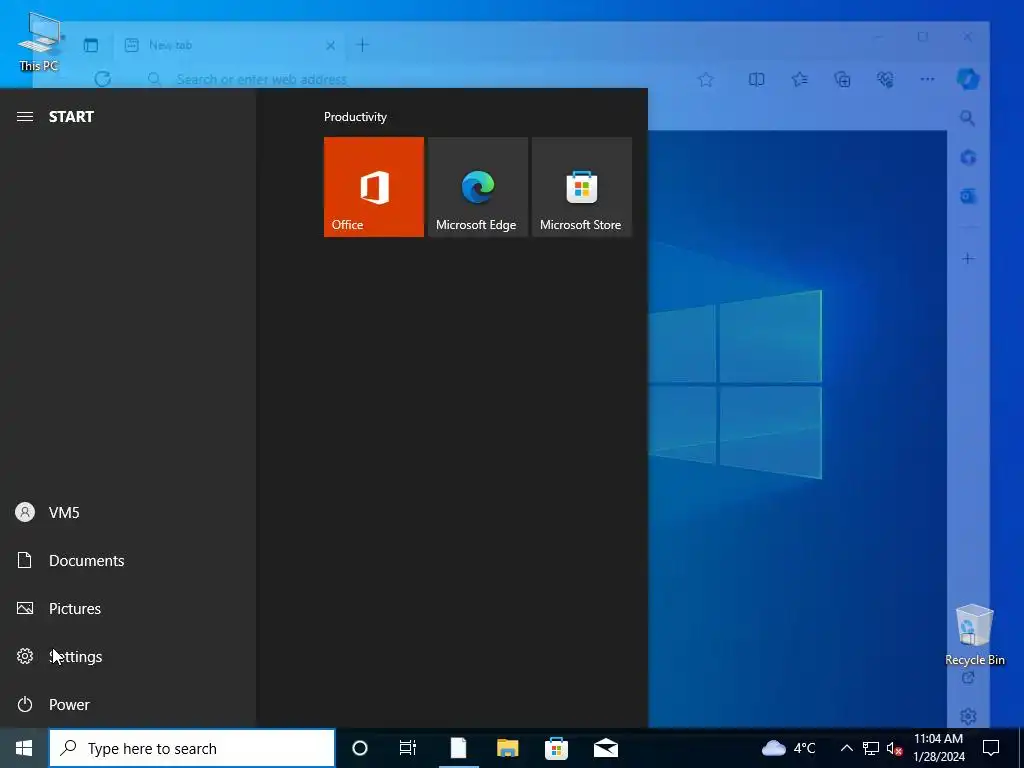
Task: Launch Microsoft Edge tile
Action: 477,187
